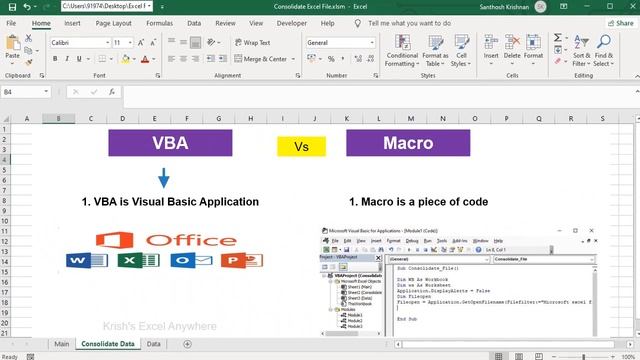Screen dimensions: 640x360
Task: Toggle Wrap Text
Action: (x=253, y=42)
